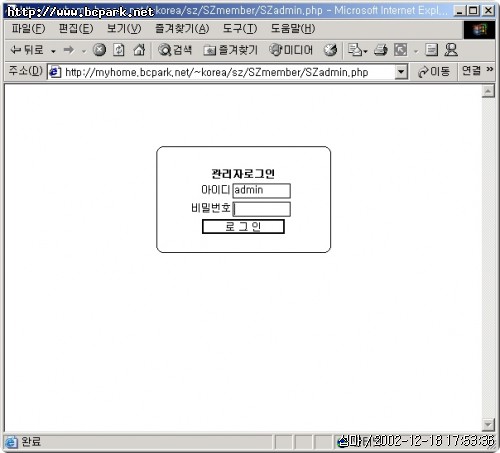Go back with the 뒤로 button
This screenshot has width=500, height=453.
tap(27, 50)
